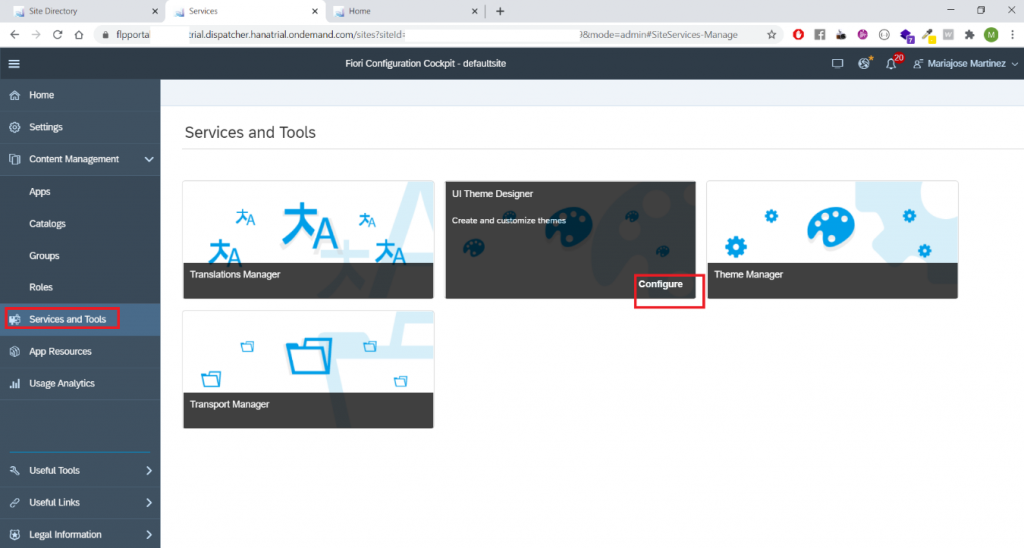The height and width of the screenshot is (548, 1024).
Task: Open a new browser tab
Action: (500, 11)
